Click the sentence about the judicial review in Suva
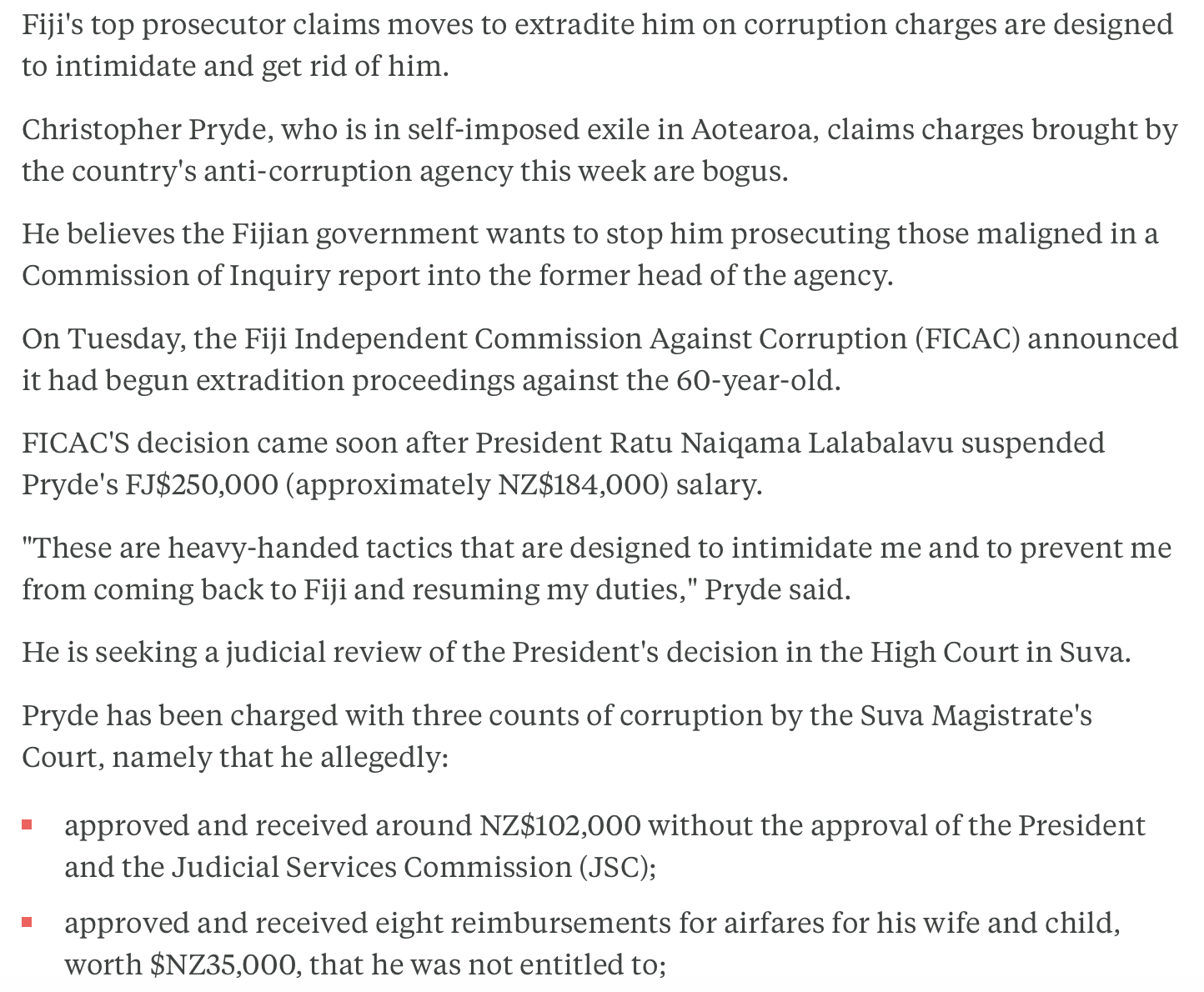The width and height of the screenshot is (1204, 992). [x=576, y=652]
